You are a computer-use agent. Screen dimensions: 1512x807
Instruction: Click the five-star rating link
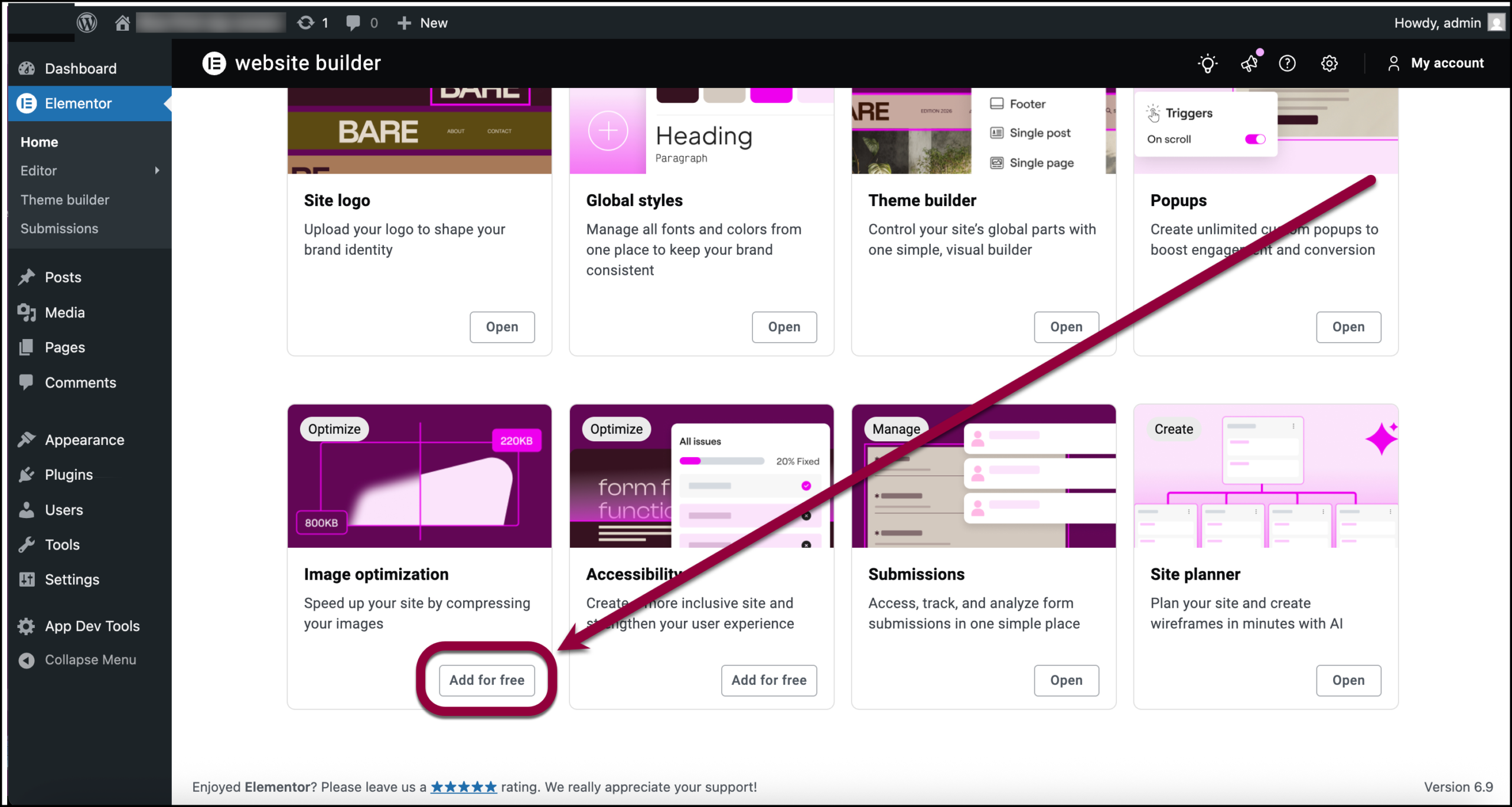464,787
